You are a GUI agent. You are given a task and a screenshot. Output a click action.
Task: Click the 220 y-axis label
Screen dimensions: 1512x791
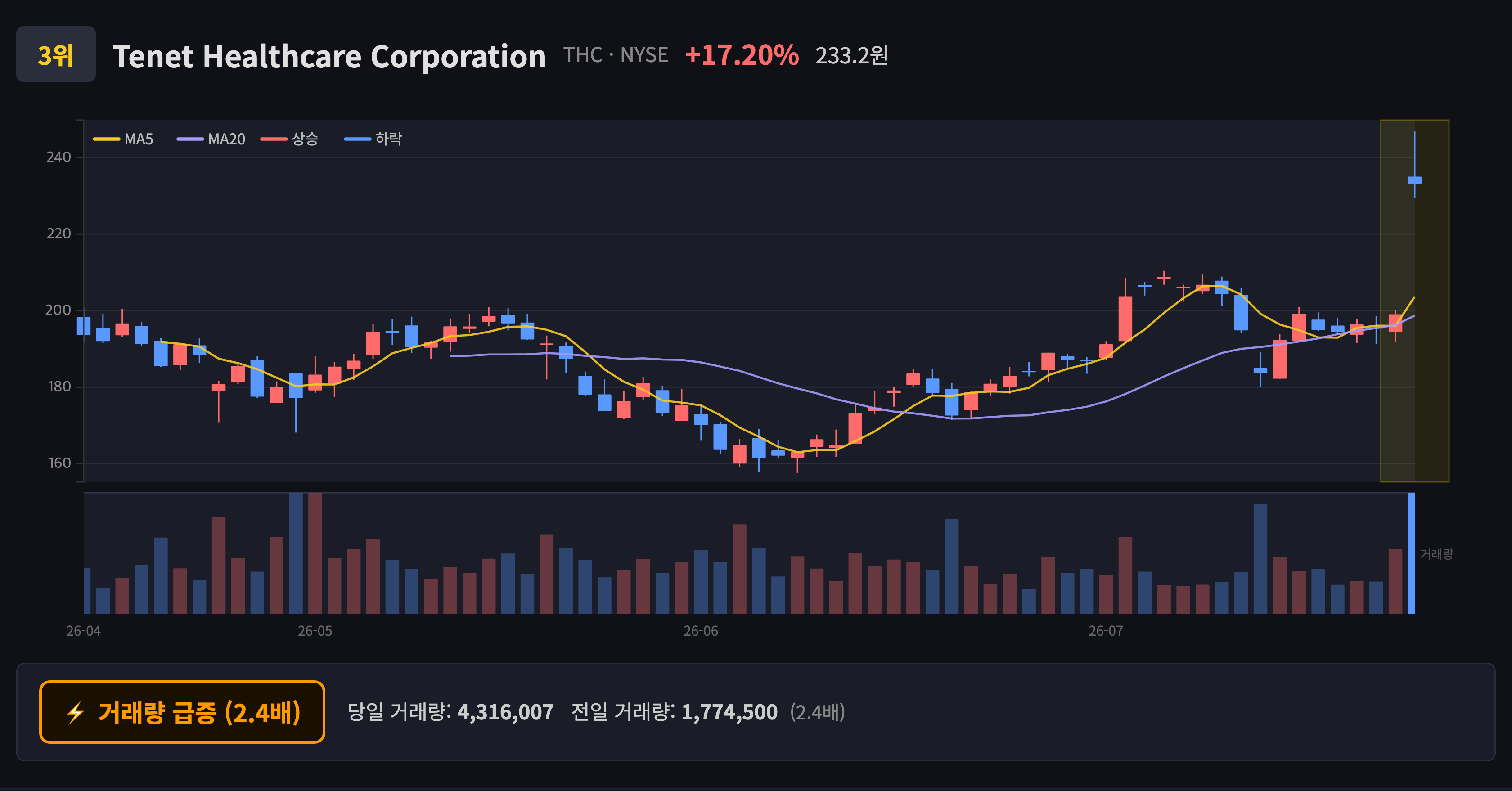point(58,234)
